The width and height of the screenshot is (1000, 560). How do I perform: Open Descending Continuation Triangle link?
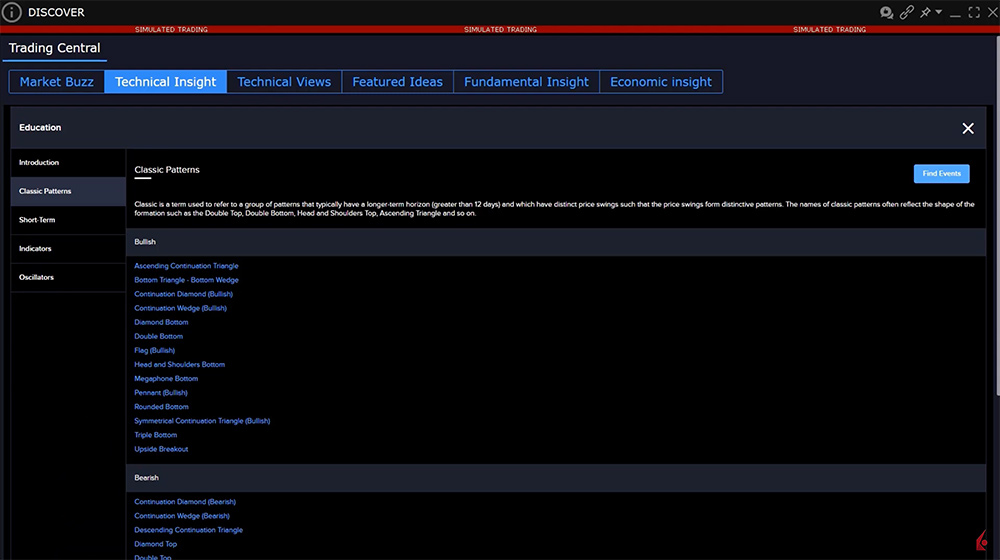click(189, 530)
